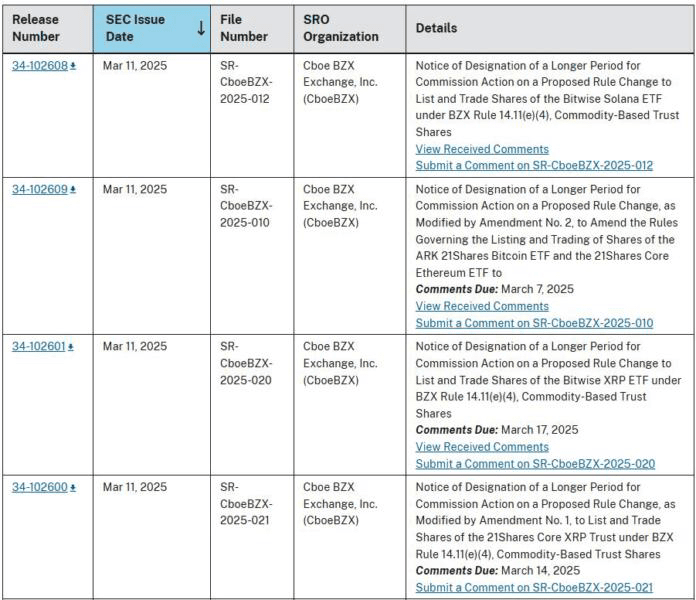Sort by SRO Organization column header
The image size is (696, 600).
pos(340,28)
